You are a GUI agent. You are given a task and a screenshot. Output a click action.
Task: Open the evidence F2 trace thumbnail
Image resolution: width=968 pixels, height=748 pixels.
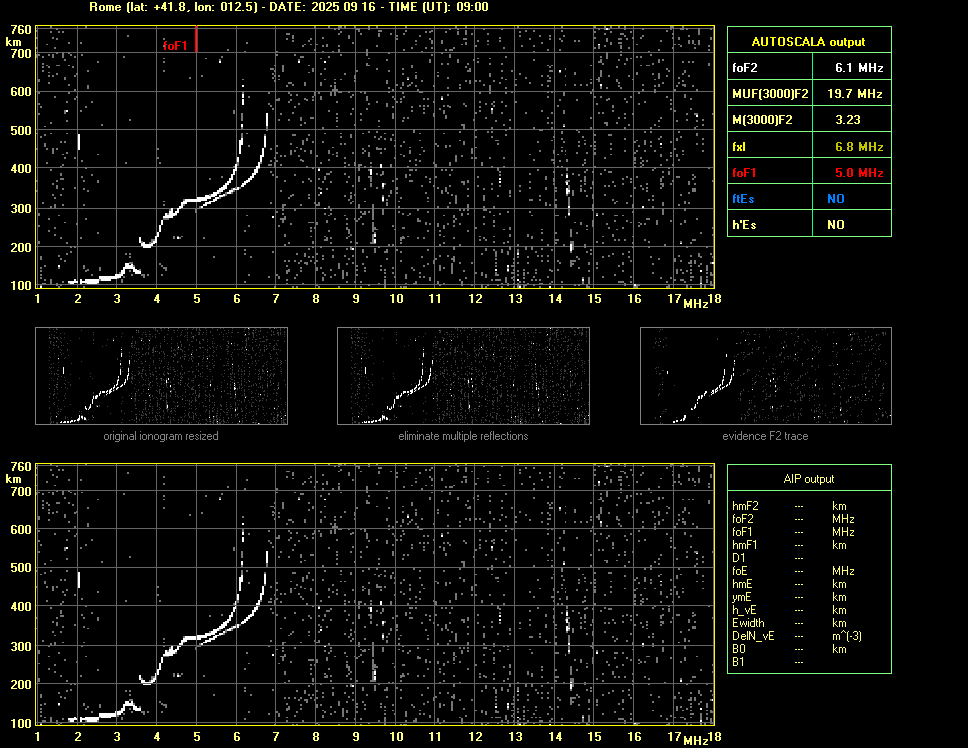point(766,376)
